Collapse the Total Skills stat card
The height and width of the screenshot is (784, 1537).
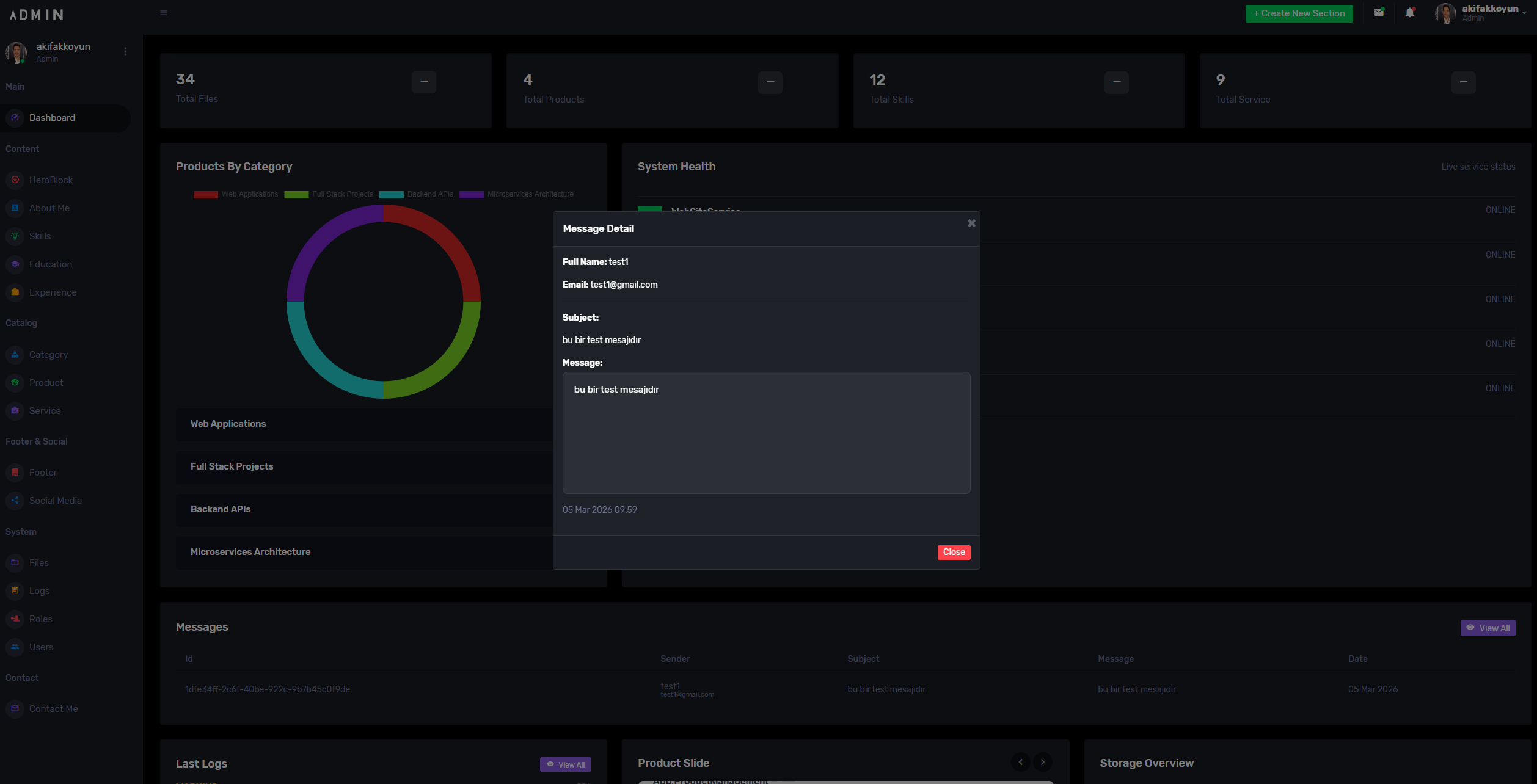[x=1117, y=82]
